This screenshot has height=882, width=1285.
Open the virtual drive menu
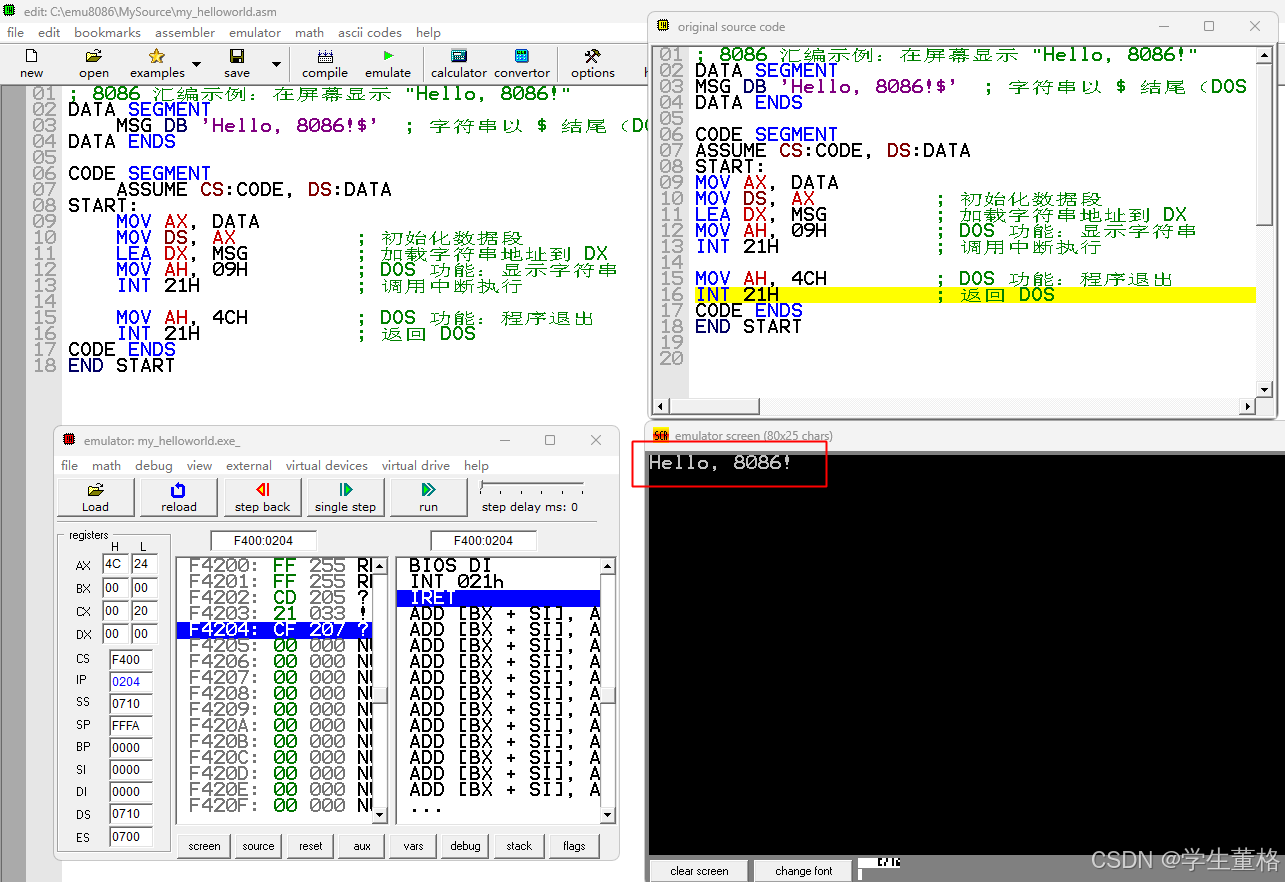pos(415,465)
